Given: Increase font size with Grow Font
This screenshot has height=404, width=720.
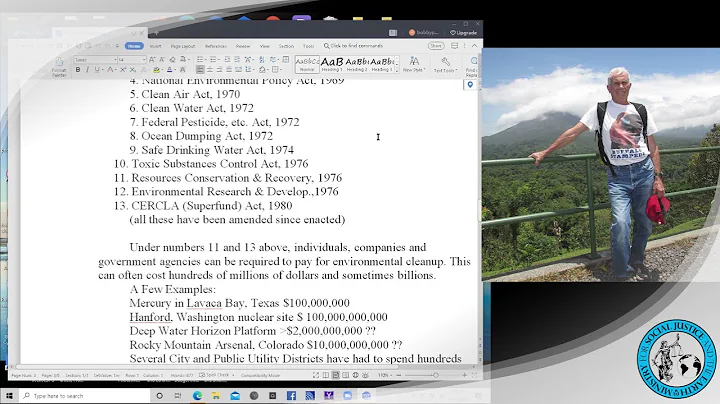Looking at the screenshot, I should click(x=152, y=60).
